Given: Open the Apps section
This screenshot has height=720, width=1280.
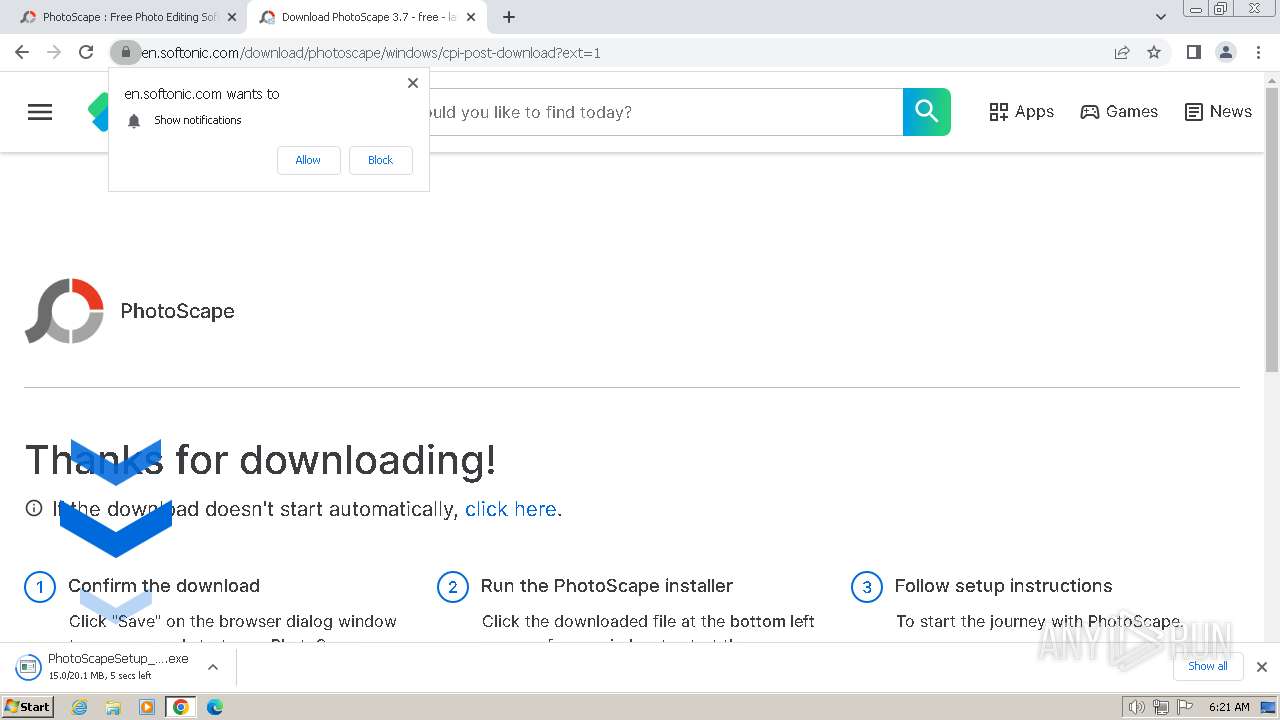Looking at the screenshot, I should [x=1021, y=112].
